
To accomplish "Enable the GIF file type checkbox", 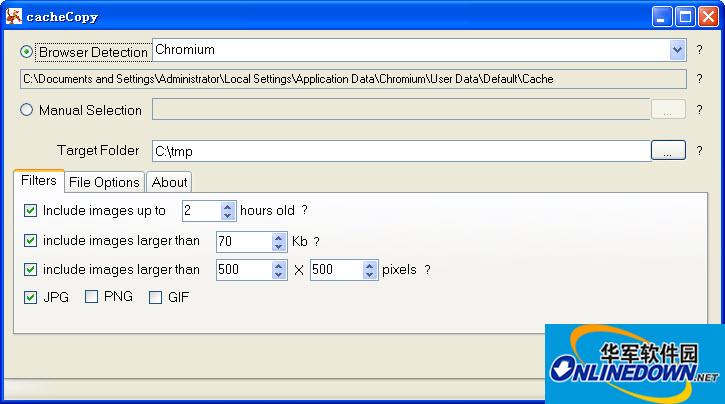I will 155,297.
